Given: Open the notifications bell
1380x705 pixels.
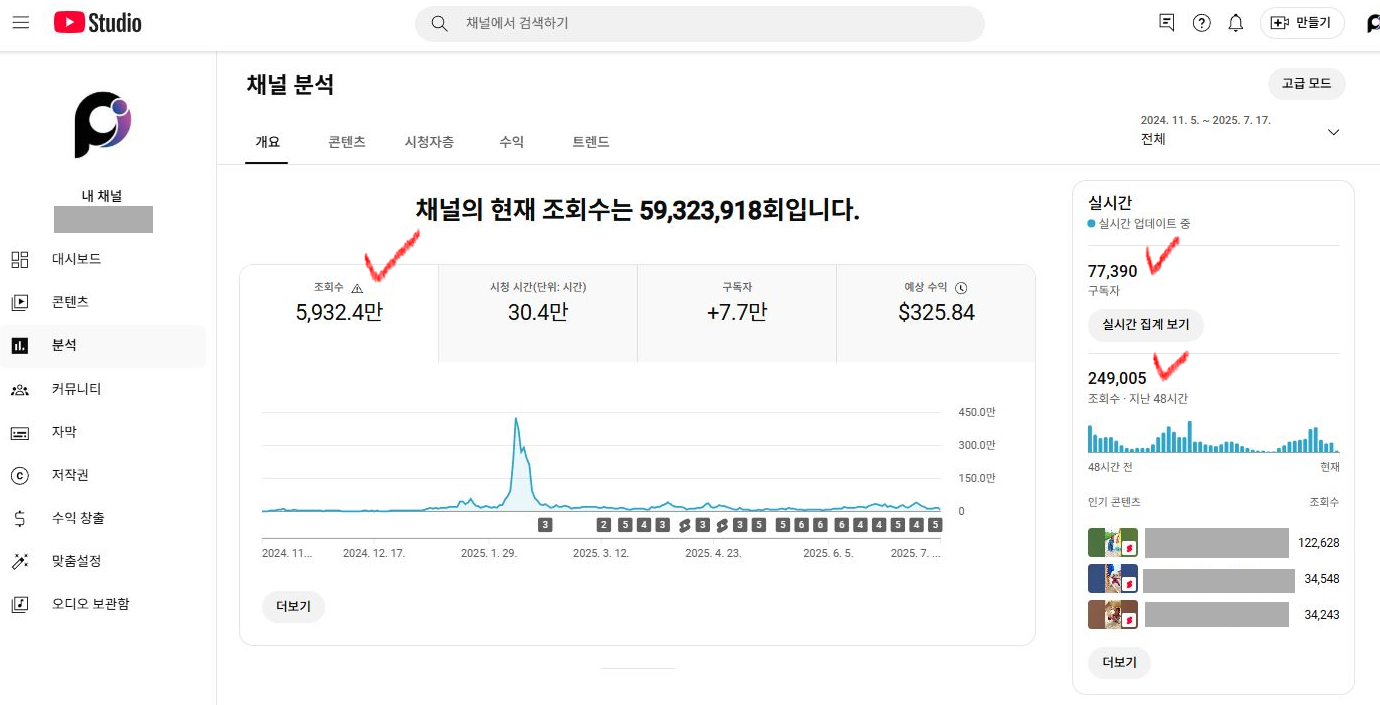Looking at the screenshot, I should [x=1236, y=23].
